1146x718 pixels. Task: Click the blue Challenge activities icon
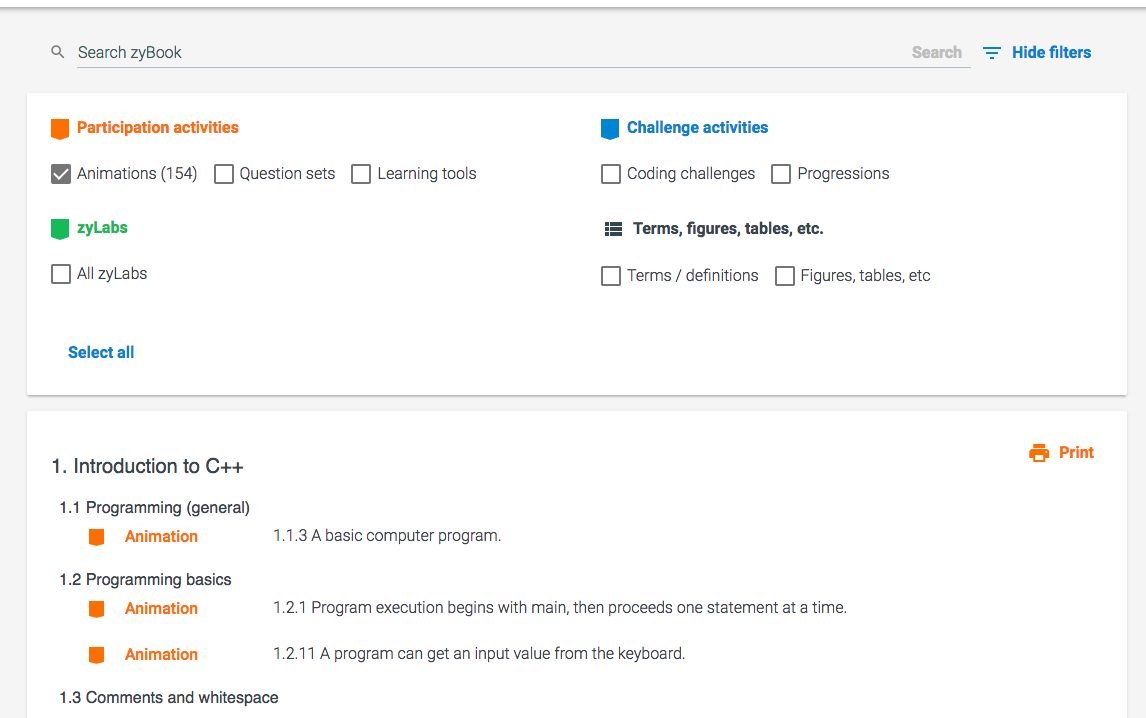tap(610, 129)
